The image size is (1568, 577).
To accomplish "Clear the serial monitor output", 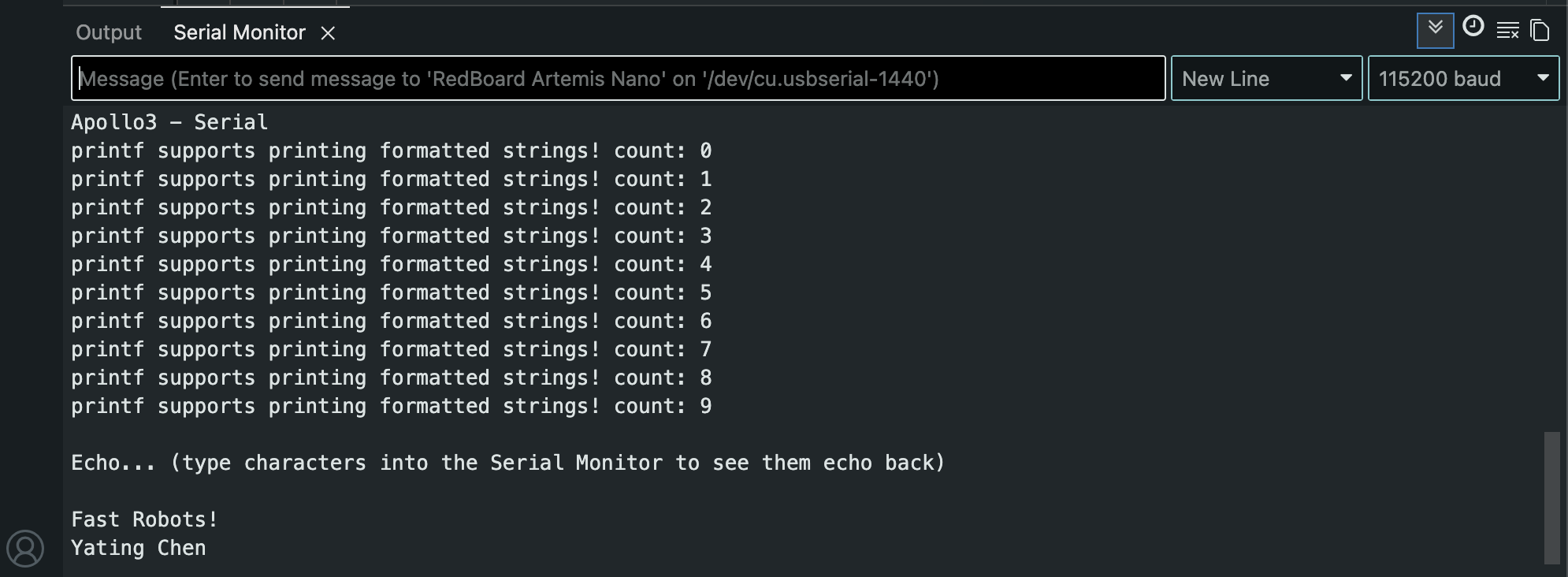I will tap(1507, 31).
